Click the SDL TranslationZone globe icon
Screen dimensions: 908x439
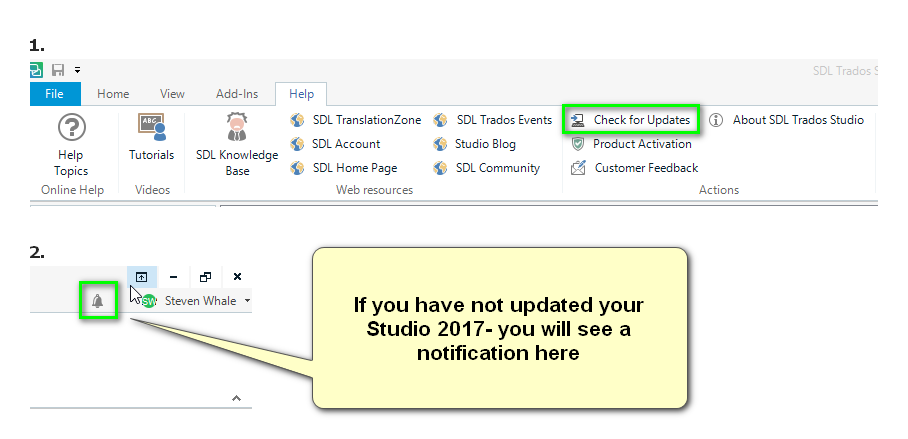coord(297,120)
